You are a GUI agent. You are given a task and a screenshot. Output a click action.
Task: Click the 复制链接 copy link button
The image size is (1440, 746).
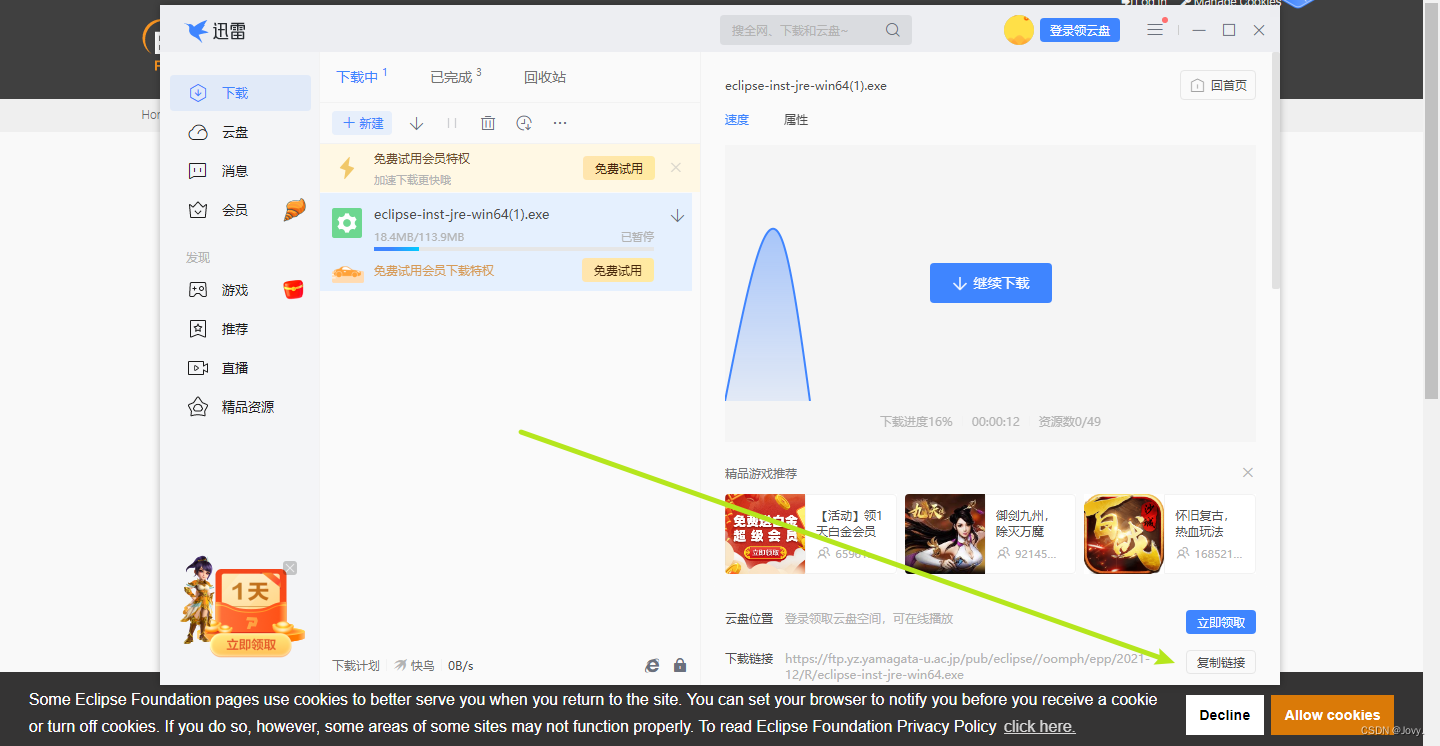click(x=1220, y=662)
